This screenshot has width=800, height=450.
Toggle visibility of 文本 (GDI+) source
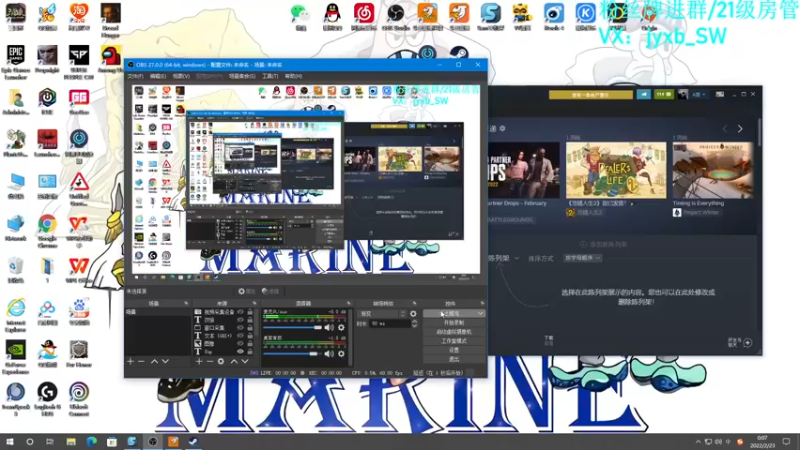[x=240, y=336]
